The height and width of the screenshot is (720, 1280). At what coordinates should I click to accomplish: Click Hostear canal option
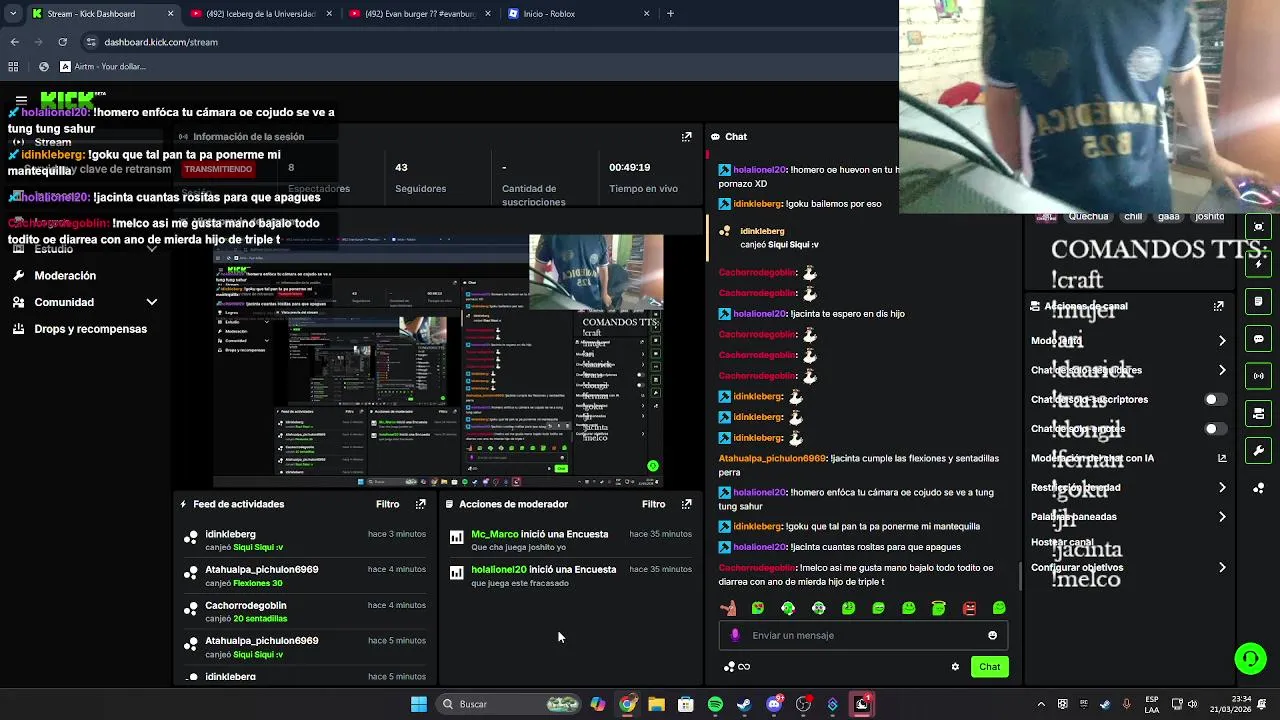click(1062, 542)
